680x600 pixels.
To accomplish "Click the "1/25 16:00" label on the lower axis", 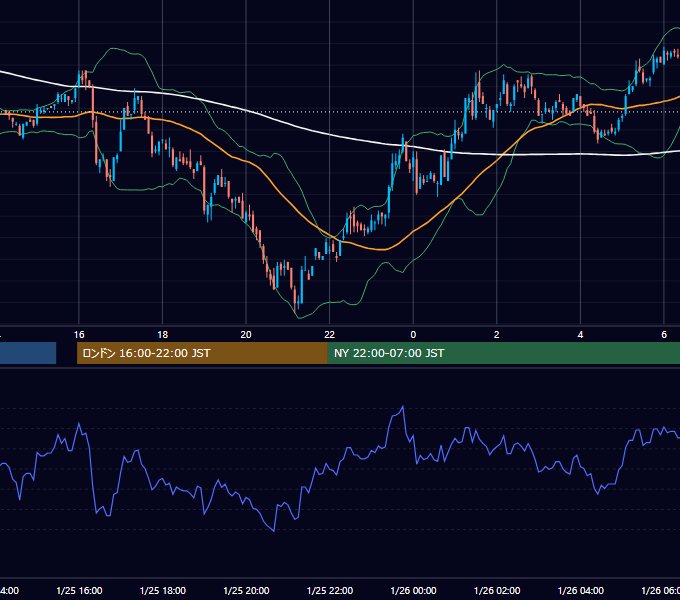I will [79, 590].
